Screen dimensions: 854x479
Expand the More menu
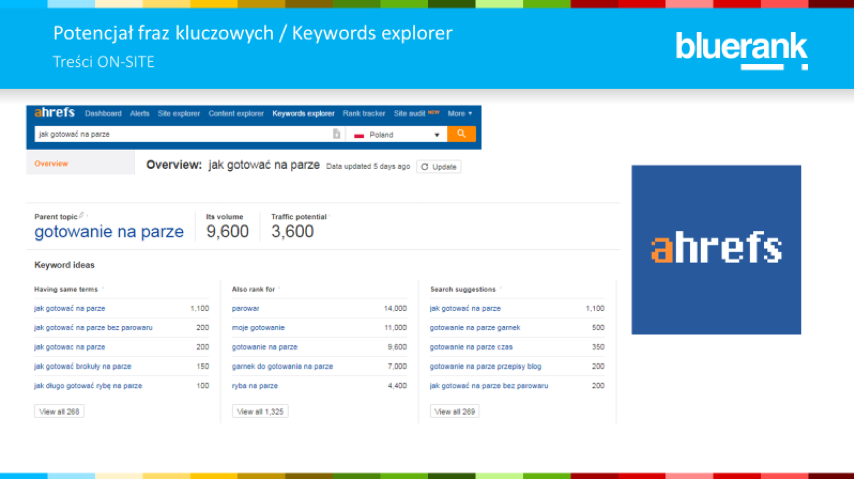click(460, 113)
